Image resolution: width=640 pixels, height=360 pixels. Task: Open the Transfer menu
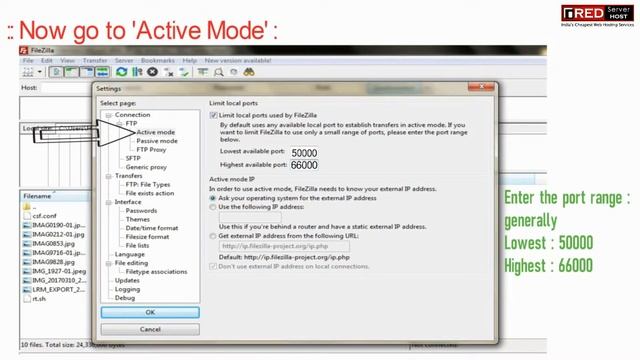click(x=95, y=60)
